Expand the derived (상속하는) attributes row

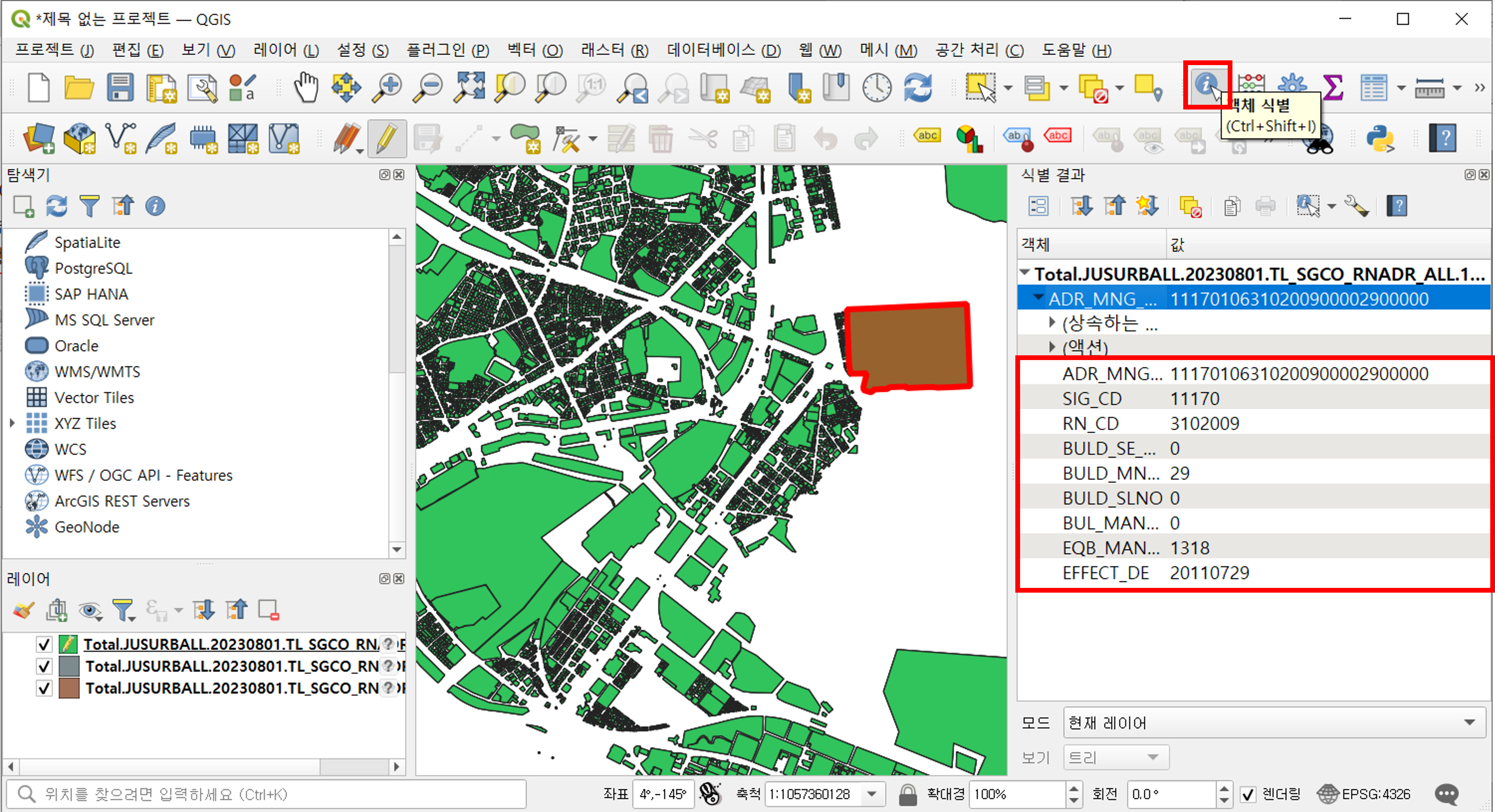(1052, 322)
